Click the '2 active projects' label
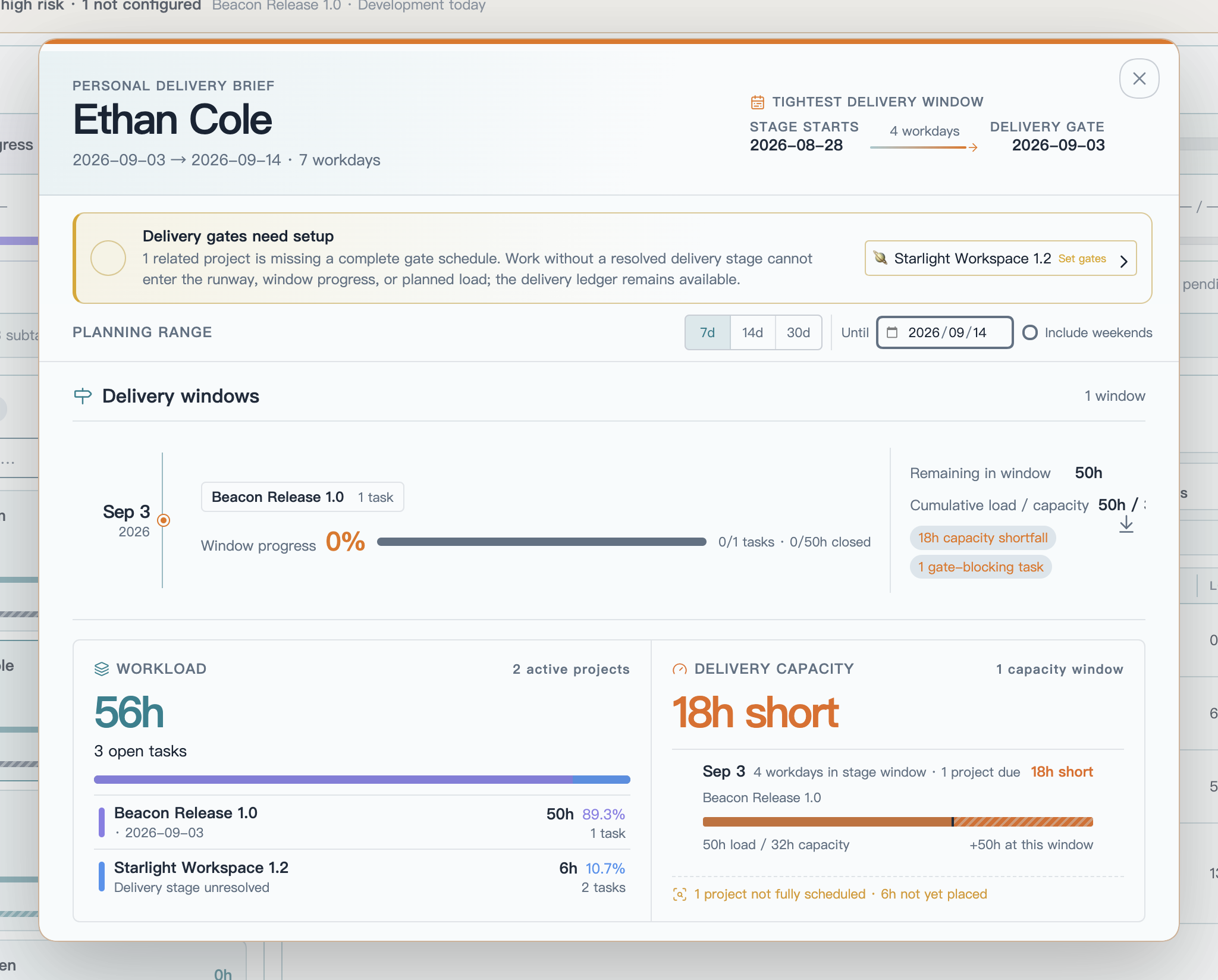The height and width of the screenshot is (980, 1218). point(571,669)
